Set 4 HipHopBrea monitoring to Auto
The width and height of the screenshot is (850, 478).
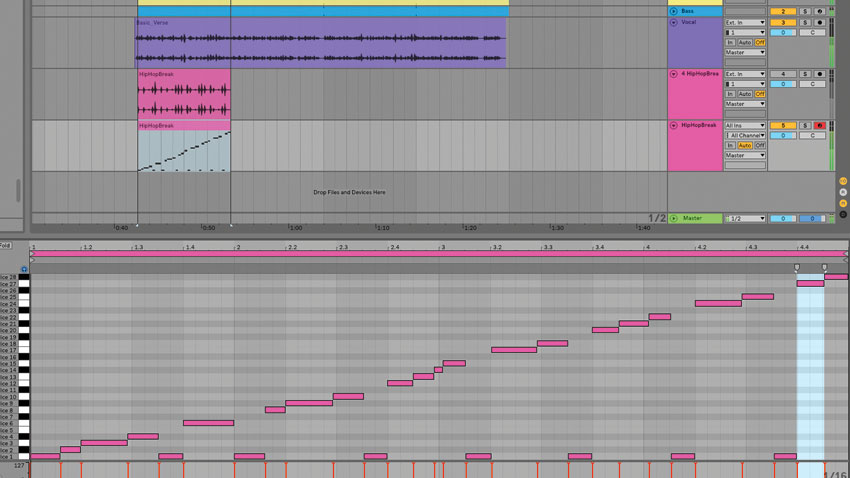point(745,94)
